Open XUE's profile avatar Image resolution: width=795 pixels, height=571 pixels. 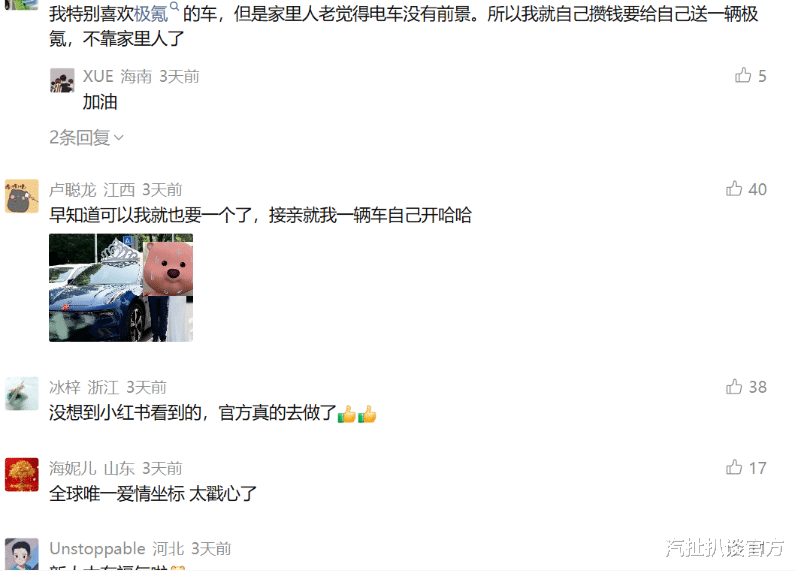click(x=62, y=80)
